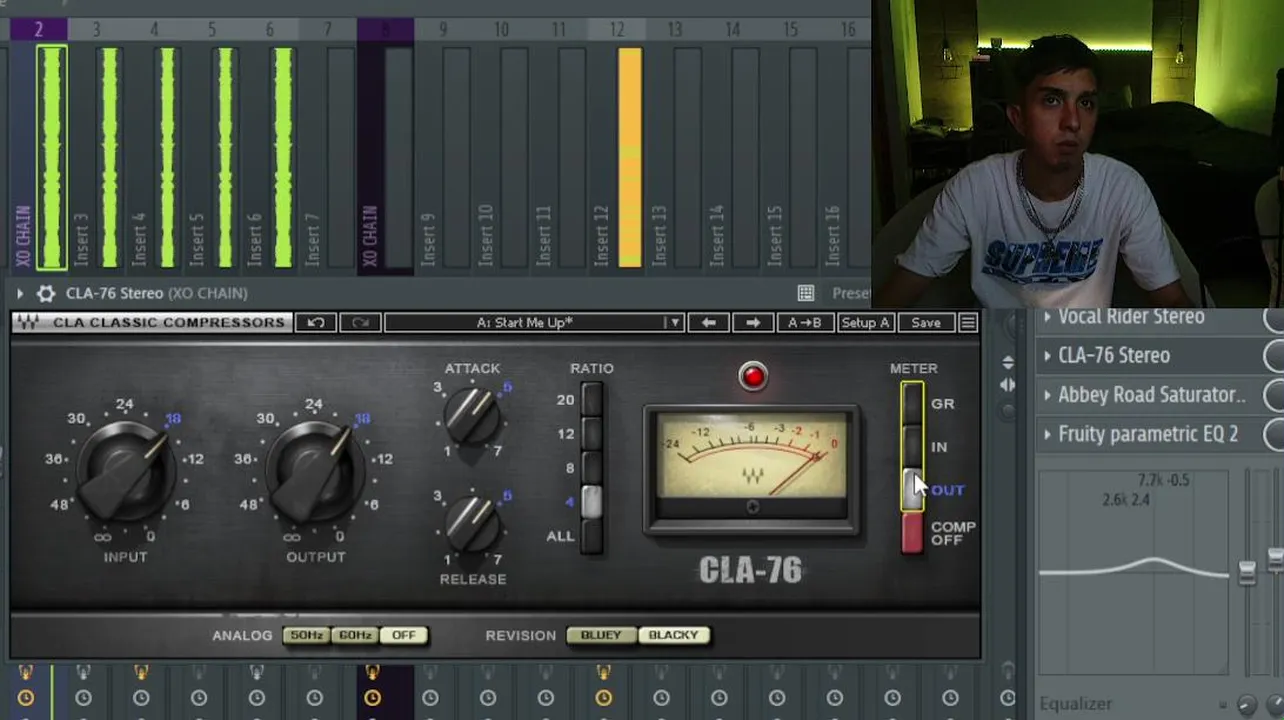This screenshot has width=1284, height=720.
Task: Set the compression ratio to 12
Action: tap(592, 434)
